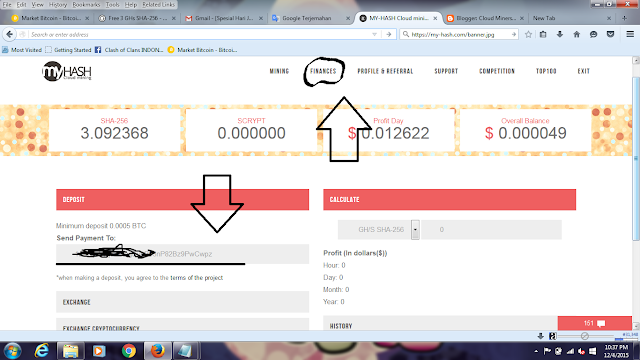Open the Hello chat bubble icon
Image resolution: width=640 pixels, height=360 pixels.
(593, 34)
